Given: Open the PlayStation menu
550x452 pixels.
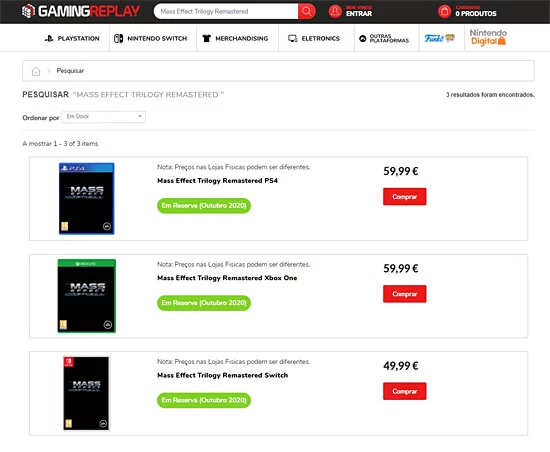Looking at the screenshot, I should coord(72,39).
